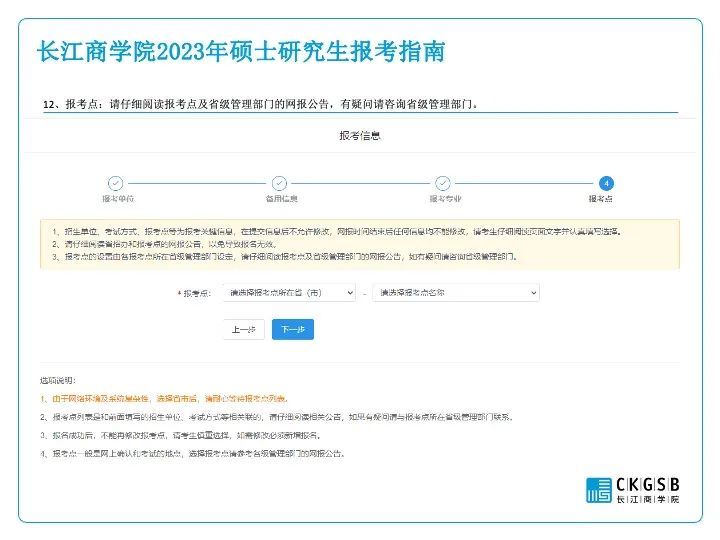Click the required 报考点 field label
Screen dimensions: 720x540
point(194,293)
